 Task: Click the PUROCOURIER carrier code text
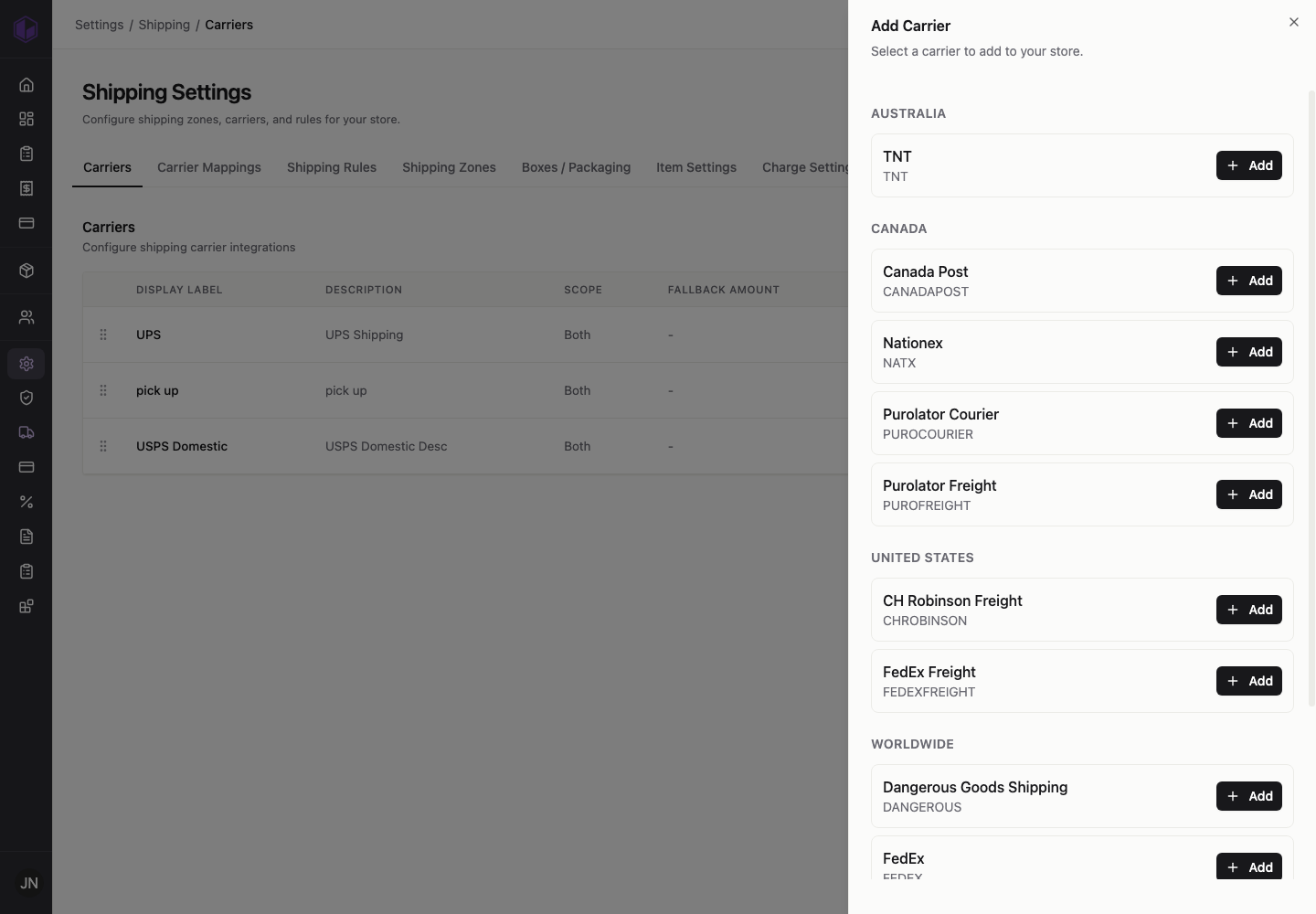click(928, 434)
